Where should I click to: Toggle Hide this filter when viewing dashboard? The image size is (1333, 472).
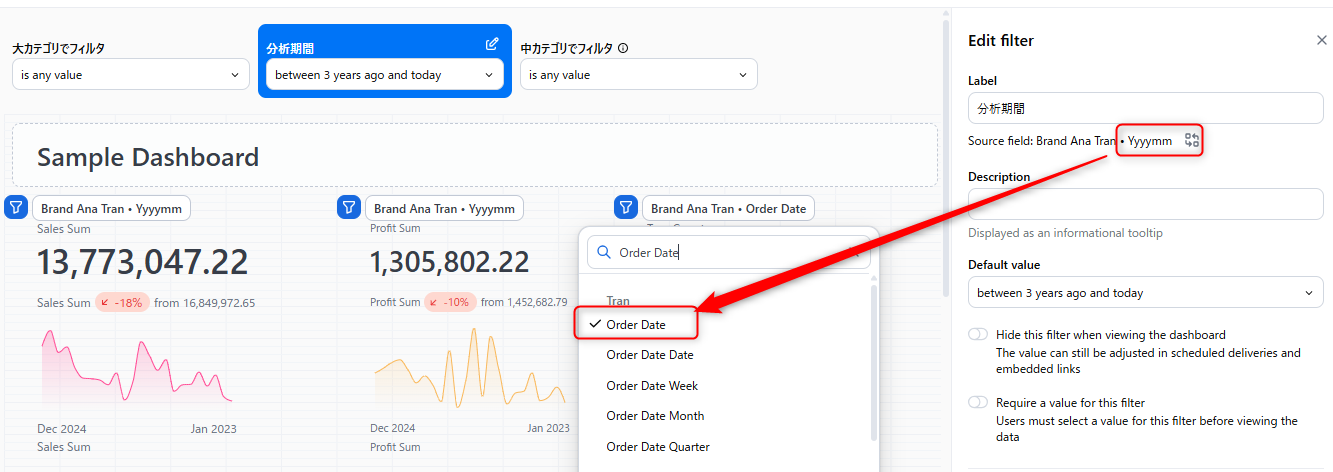coord(978,335)
